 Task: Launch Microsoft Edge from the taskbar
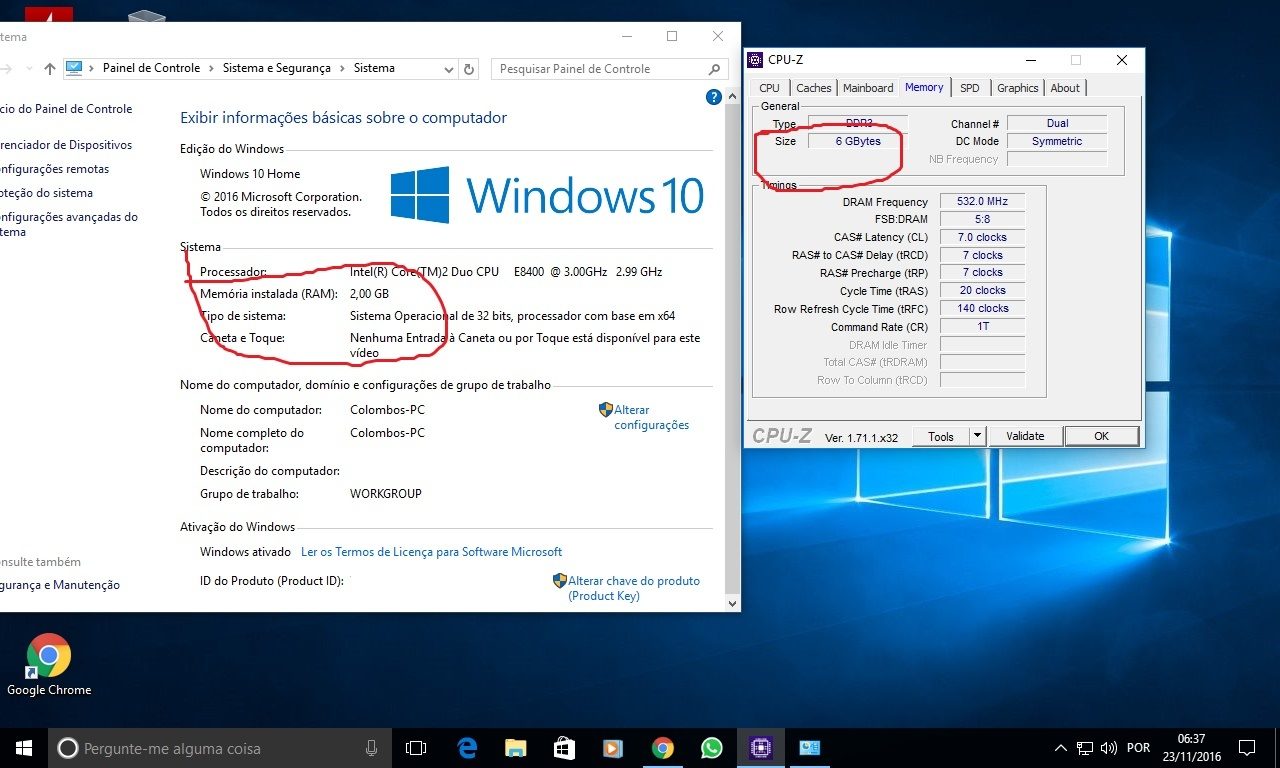pyautogui.click(x=467, y=748)
